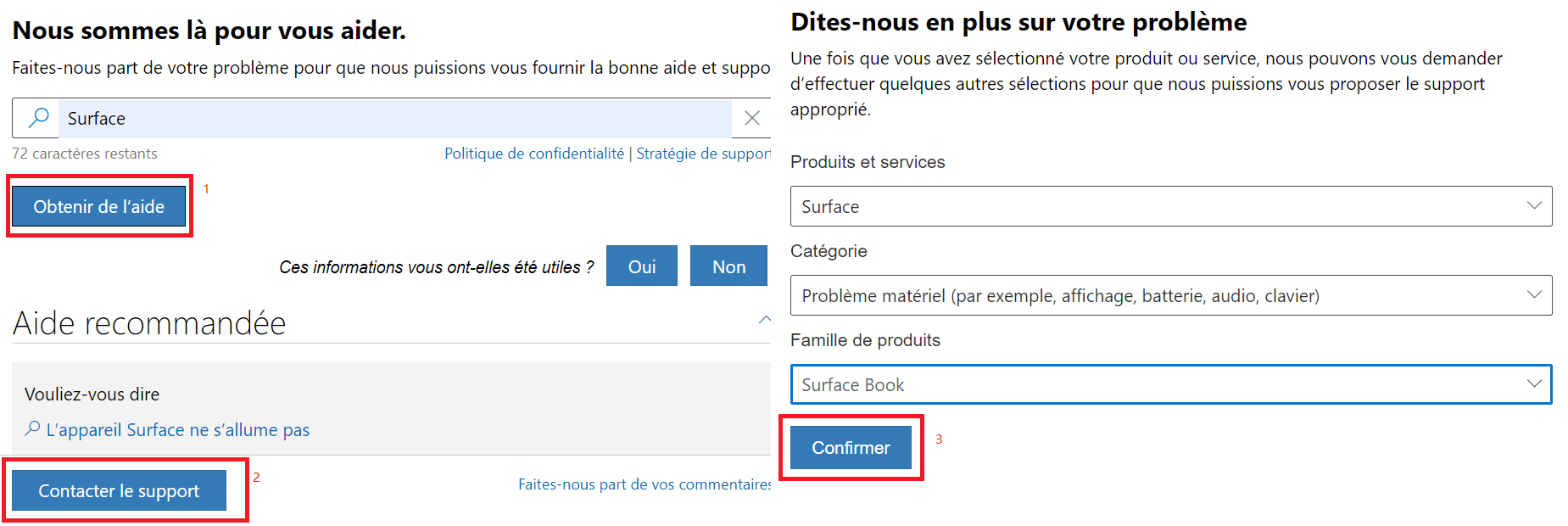
Task: Focus the Surface search input field
Action: point(394,118)
